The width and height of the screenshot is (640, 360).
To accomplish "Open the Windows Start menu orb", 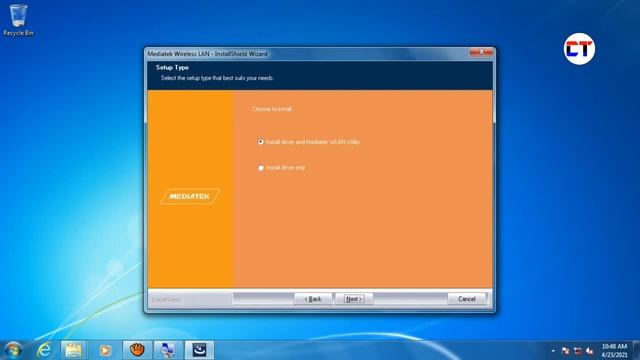I will [x=13, y=350].
